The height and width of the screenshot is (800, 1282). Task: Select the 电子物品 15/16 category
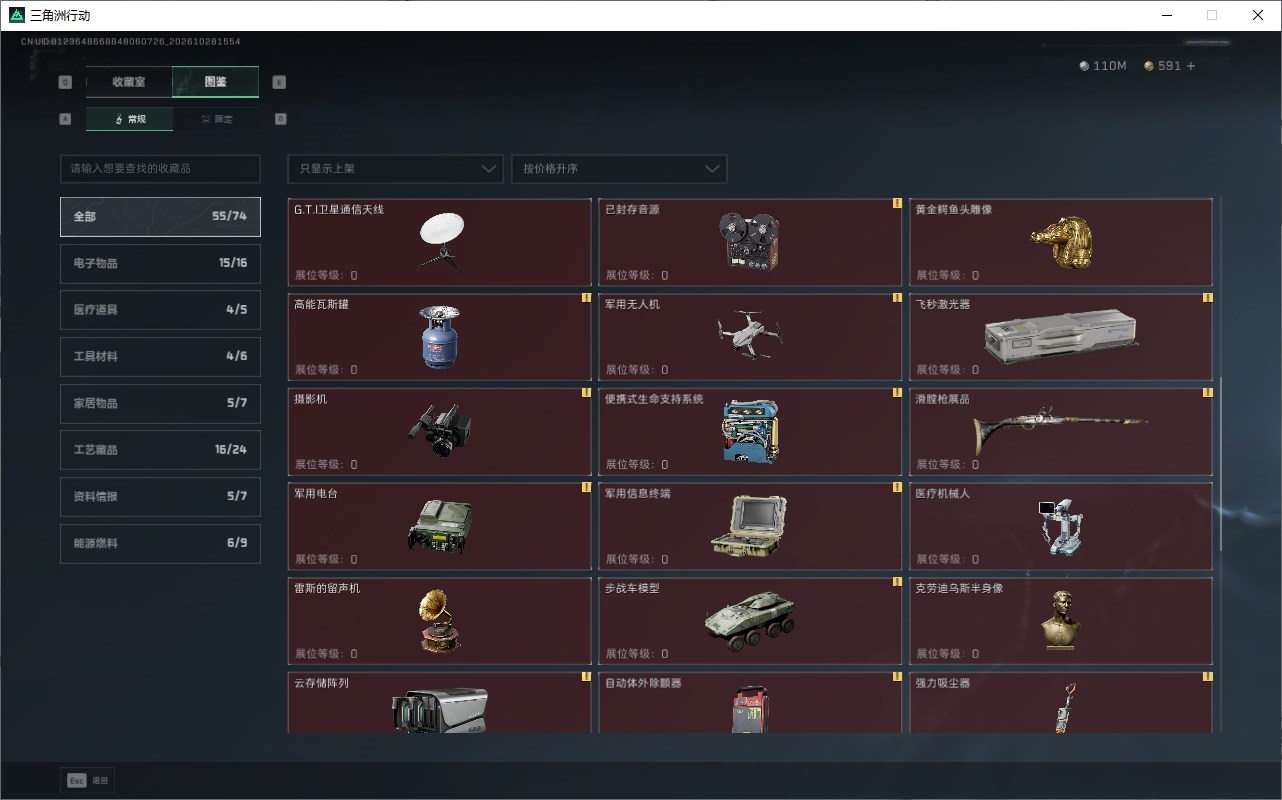(x=160, y=263)
